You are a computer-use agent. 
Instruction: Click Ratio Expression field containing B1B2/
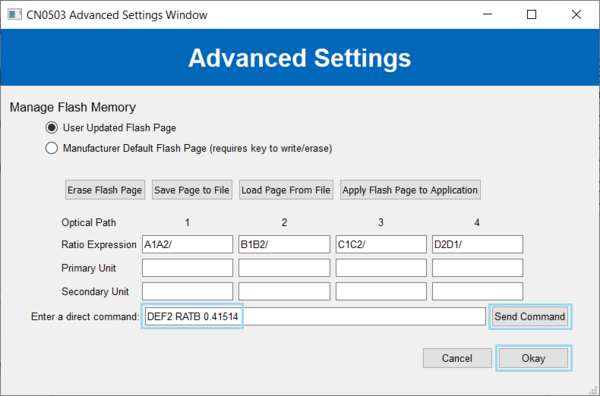[x=284, y=244]
